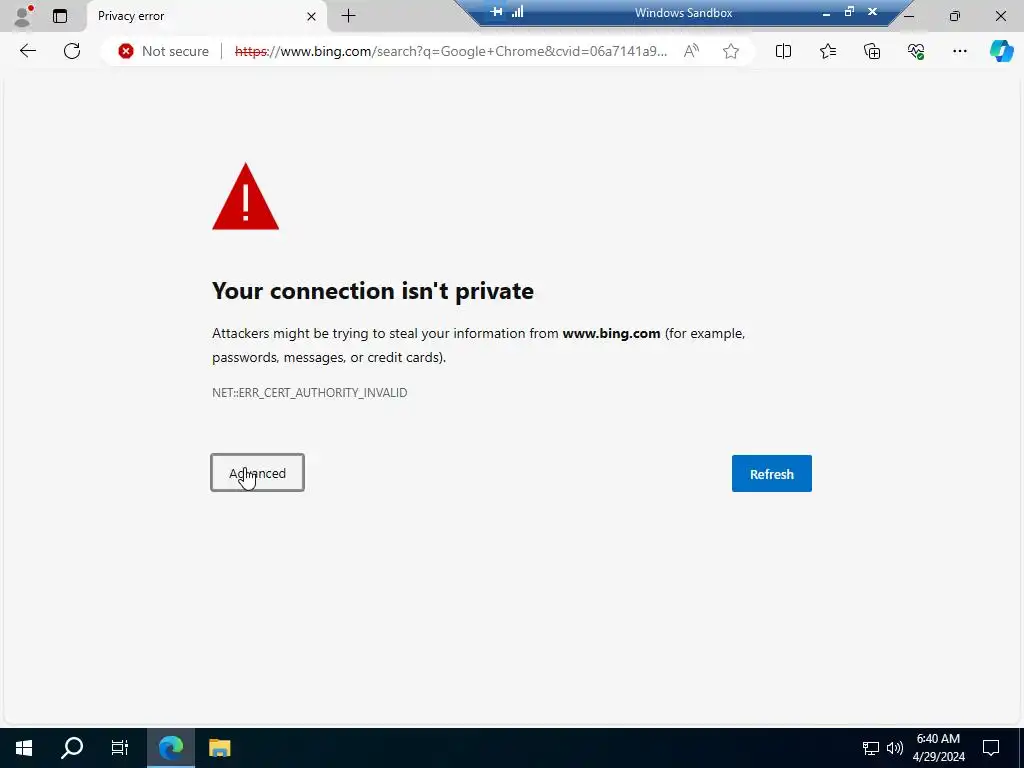Select the Privacy error tab
Viewport: 1024px width, 768px height.
207,16
